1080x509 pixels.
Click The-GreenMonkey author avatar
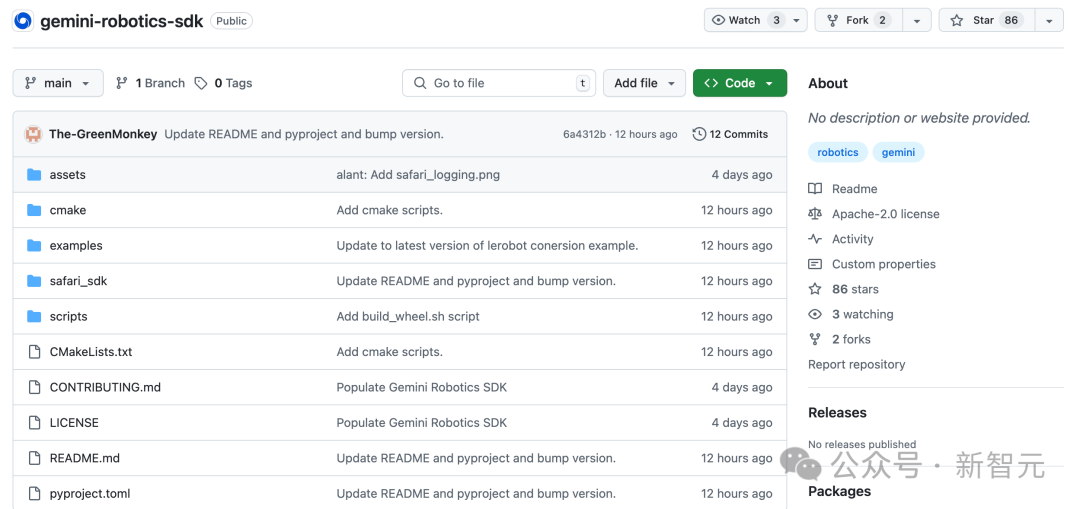[34, 134]
